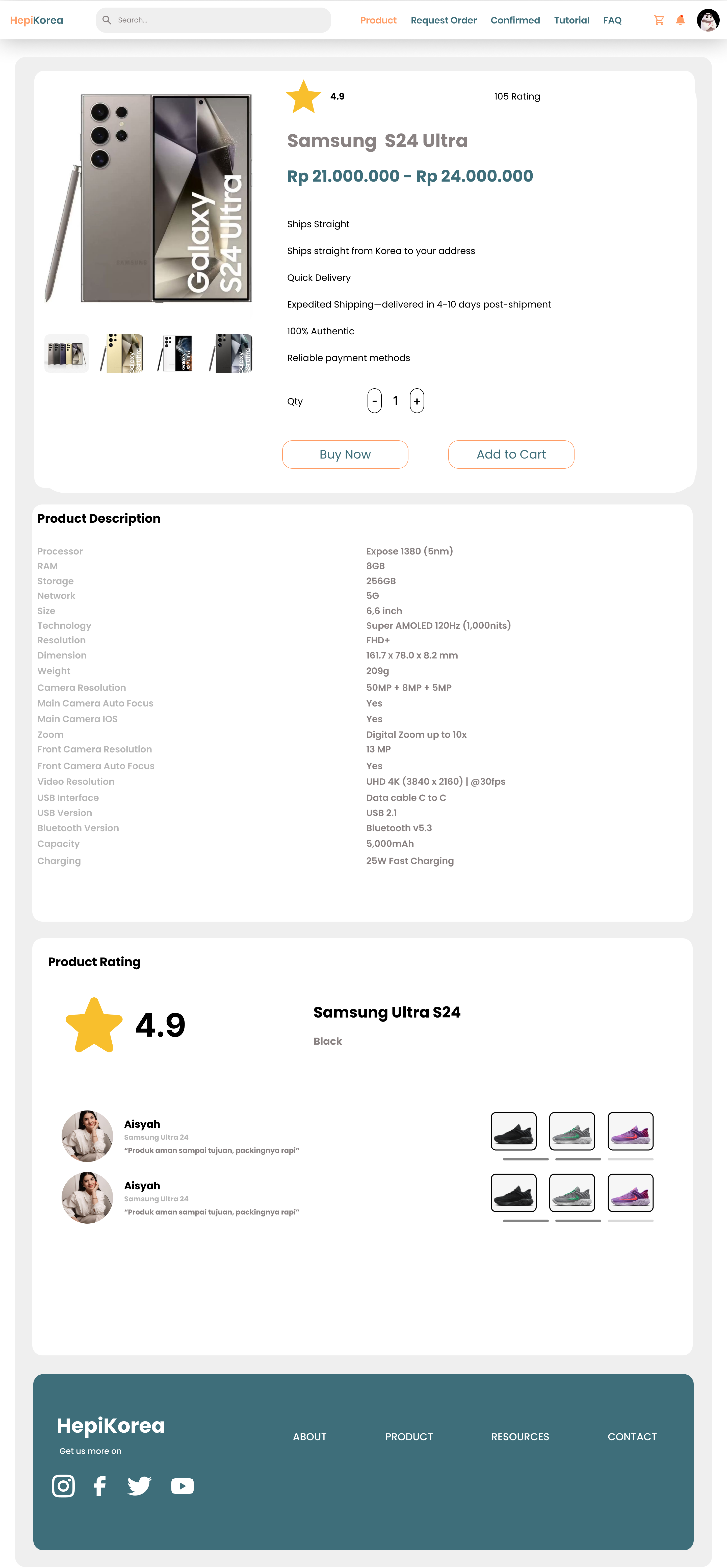Image resolution: width=727 pixels, height=1568 pixels.
Task: Click inside the search input field
Action: 213,19
